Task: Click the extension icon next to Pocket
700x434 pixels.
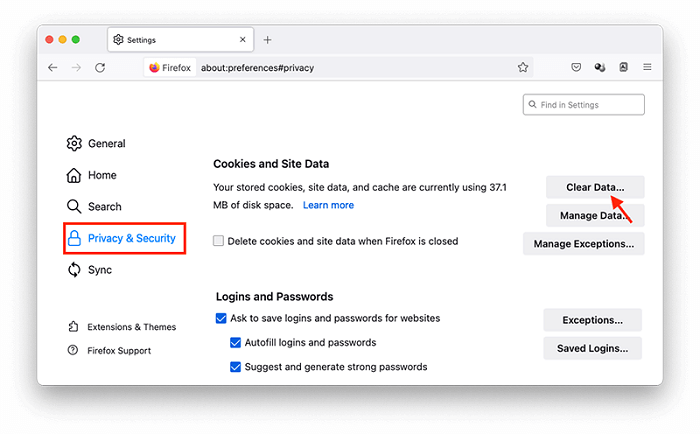Action: pyautogui.click(x=600, y=67)
